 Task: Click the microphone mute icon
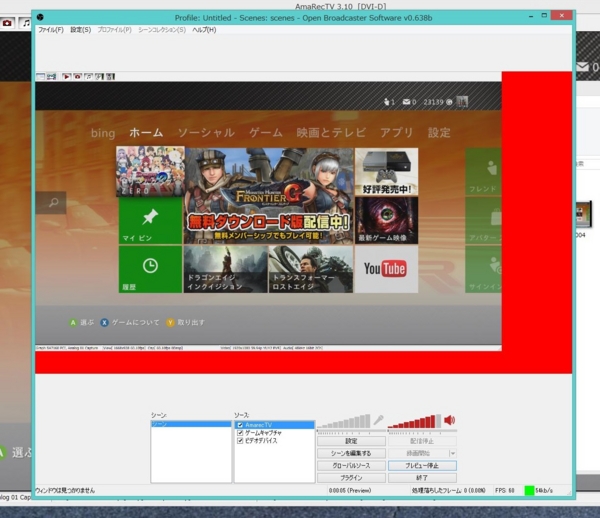(378, 420)
